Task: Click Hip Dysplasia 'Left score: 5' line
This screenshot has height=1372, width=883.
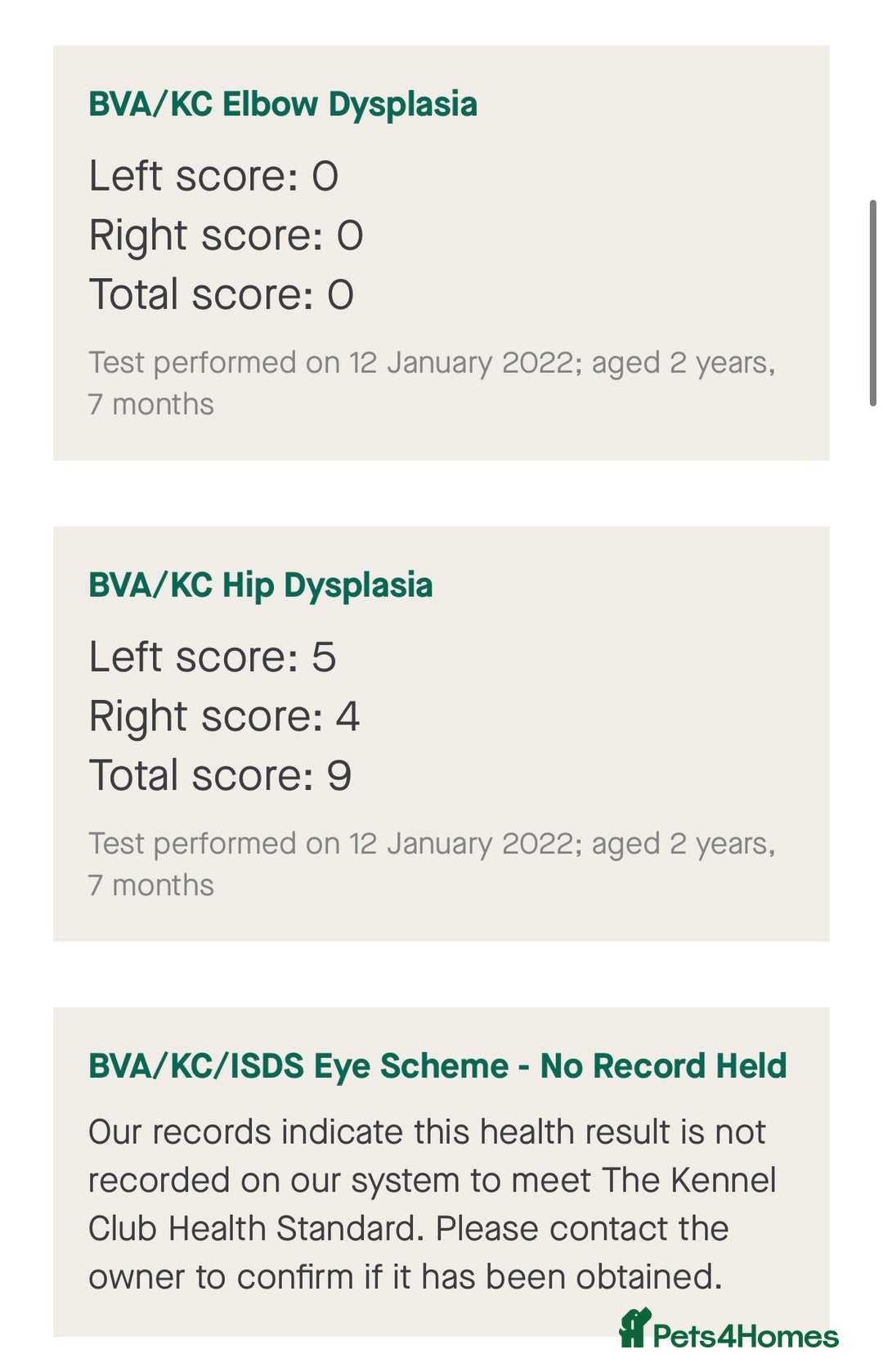Action: pos(213,657)
